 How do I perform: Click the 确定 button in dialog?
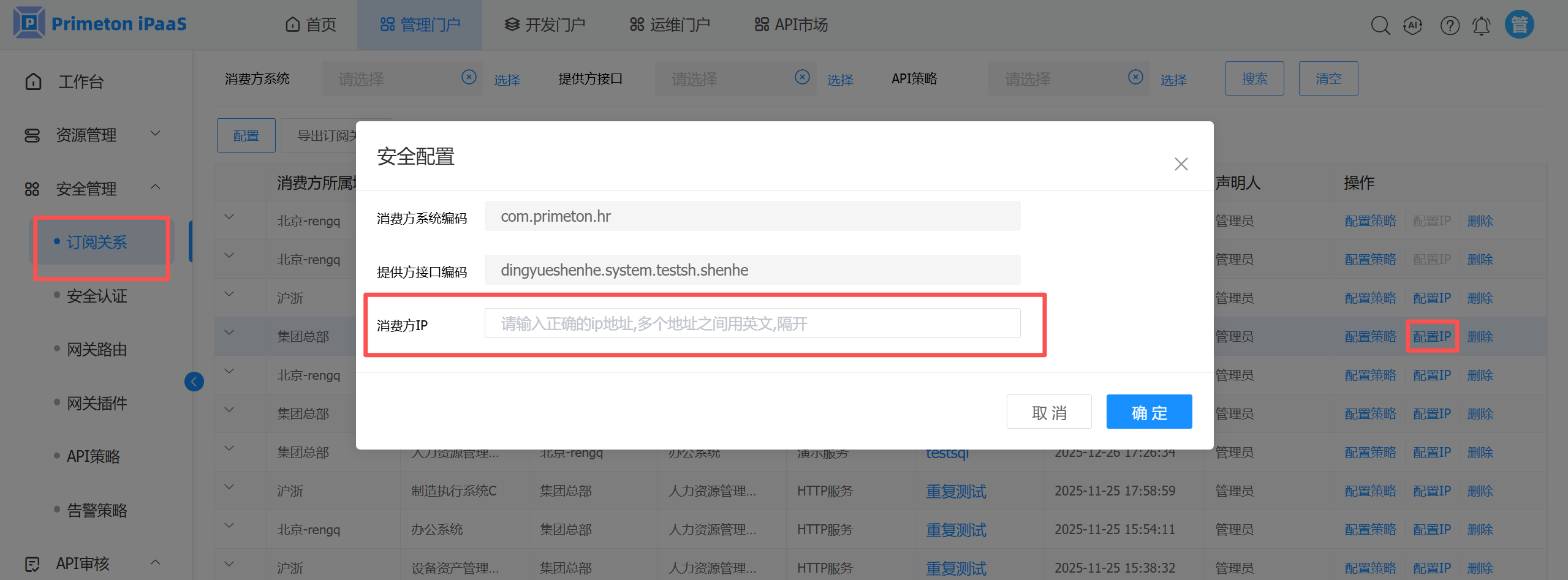click(1149, 412)
